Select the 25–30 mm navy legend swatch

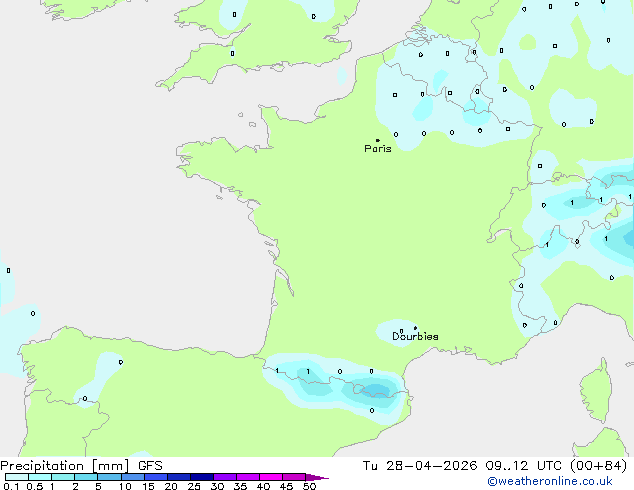[x=201, y=477]
